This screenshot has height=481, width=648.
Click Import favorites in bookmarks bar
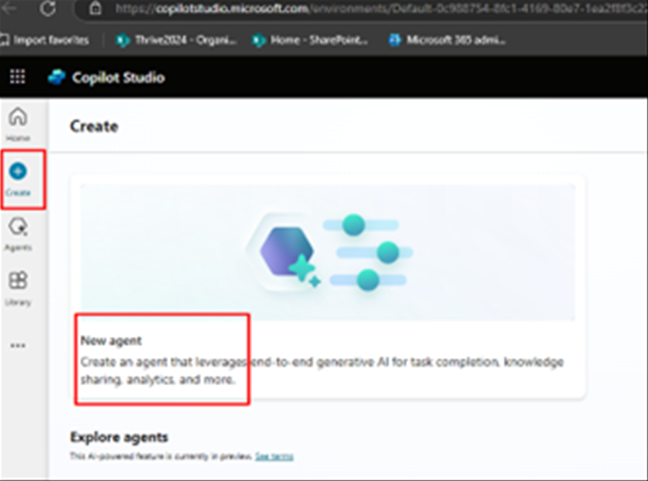pyautogui.click(x=45, y=40)
